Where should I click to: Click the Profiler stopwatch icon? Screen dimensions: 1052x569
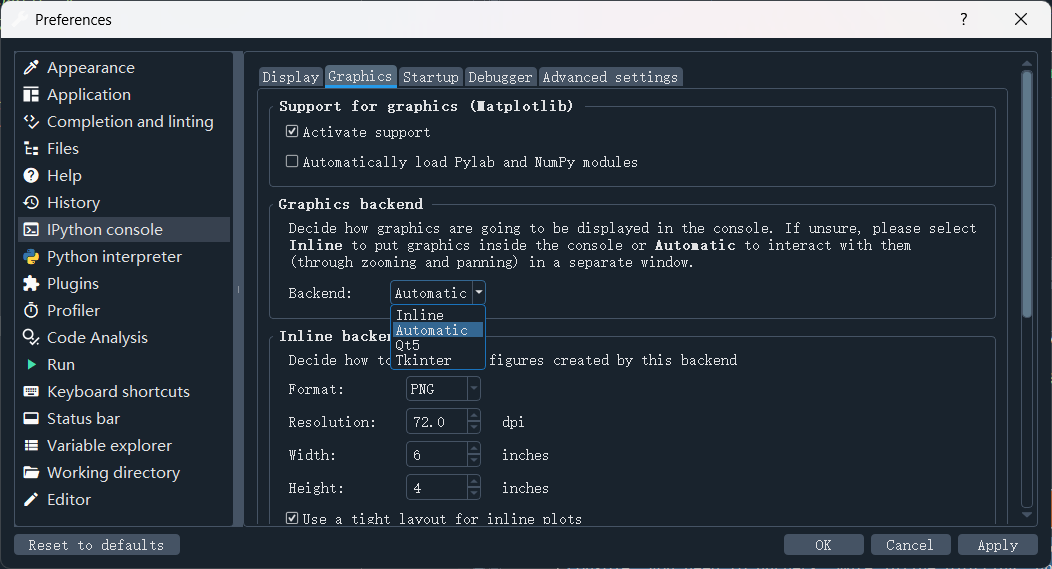tap(31, 311)
